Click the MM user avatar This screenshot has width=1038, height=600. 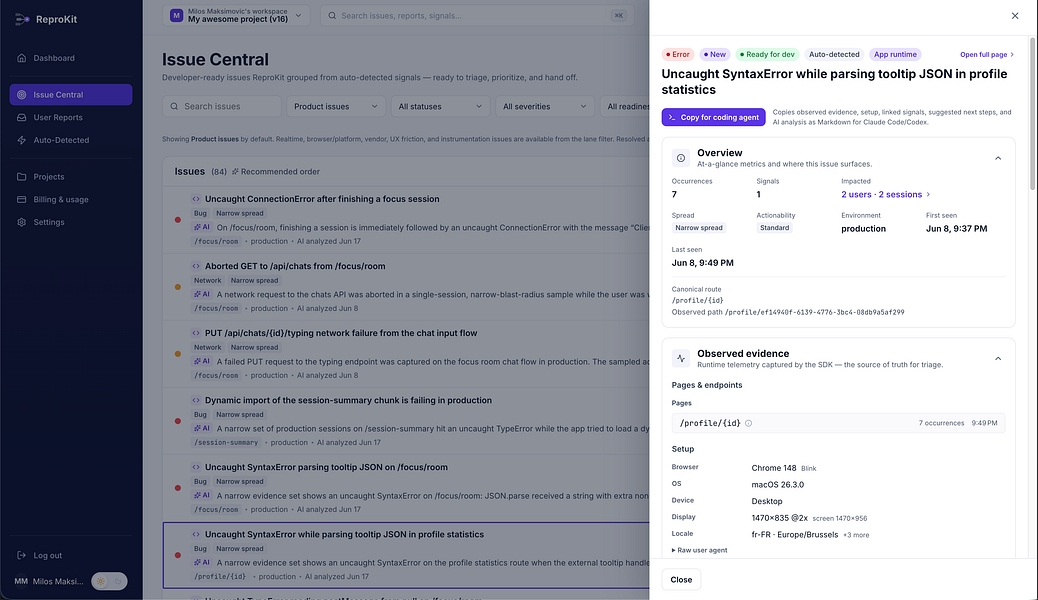(21, 581)
